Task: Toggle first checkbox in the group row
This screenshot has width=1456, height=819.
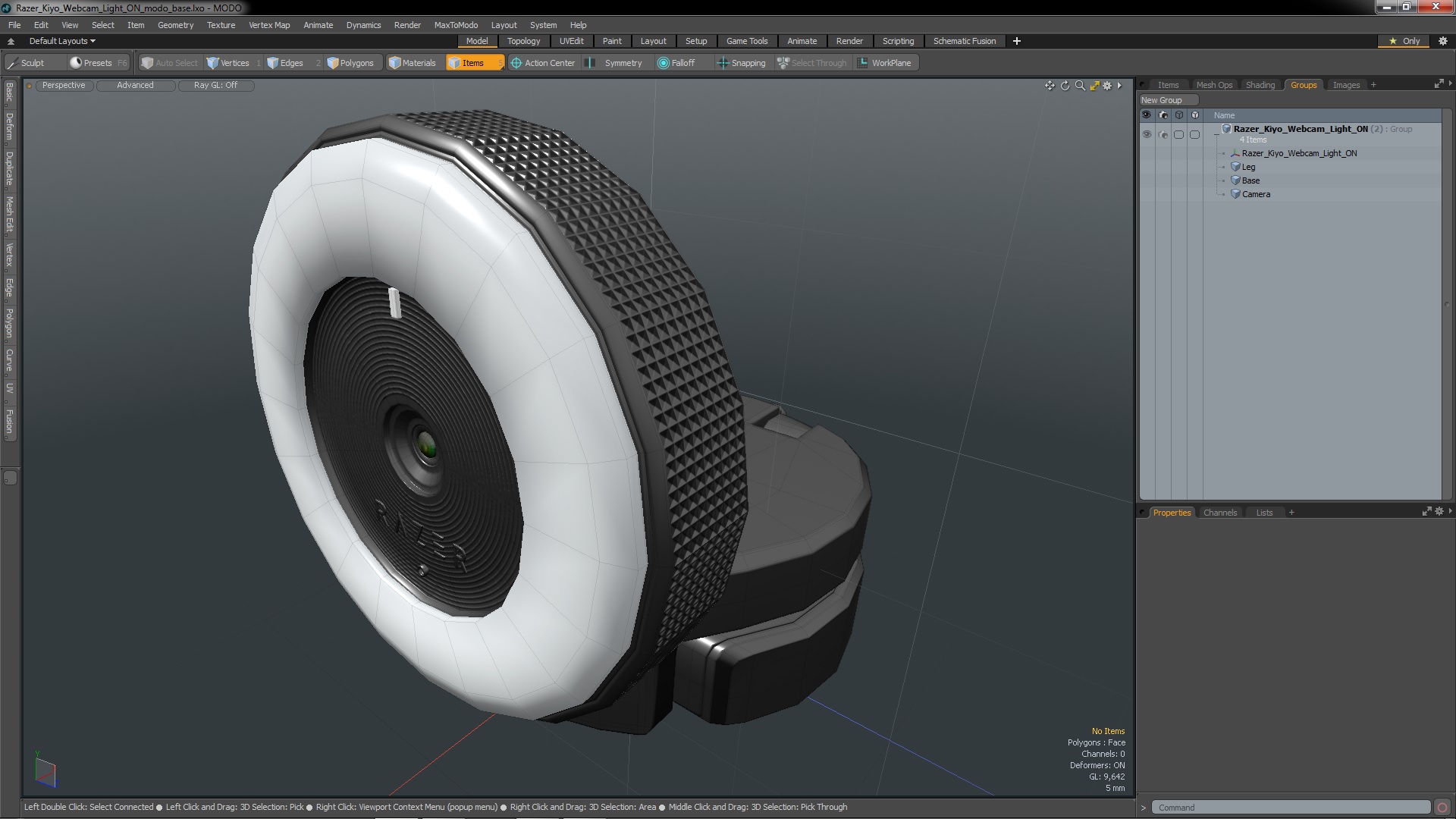Action: (x=1178, y=134)
